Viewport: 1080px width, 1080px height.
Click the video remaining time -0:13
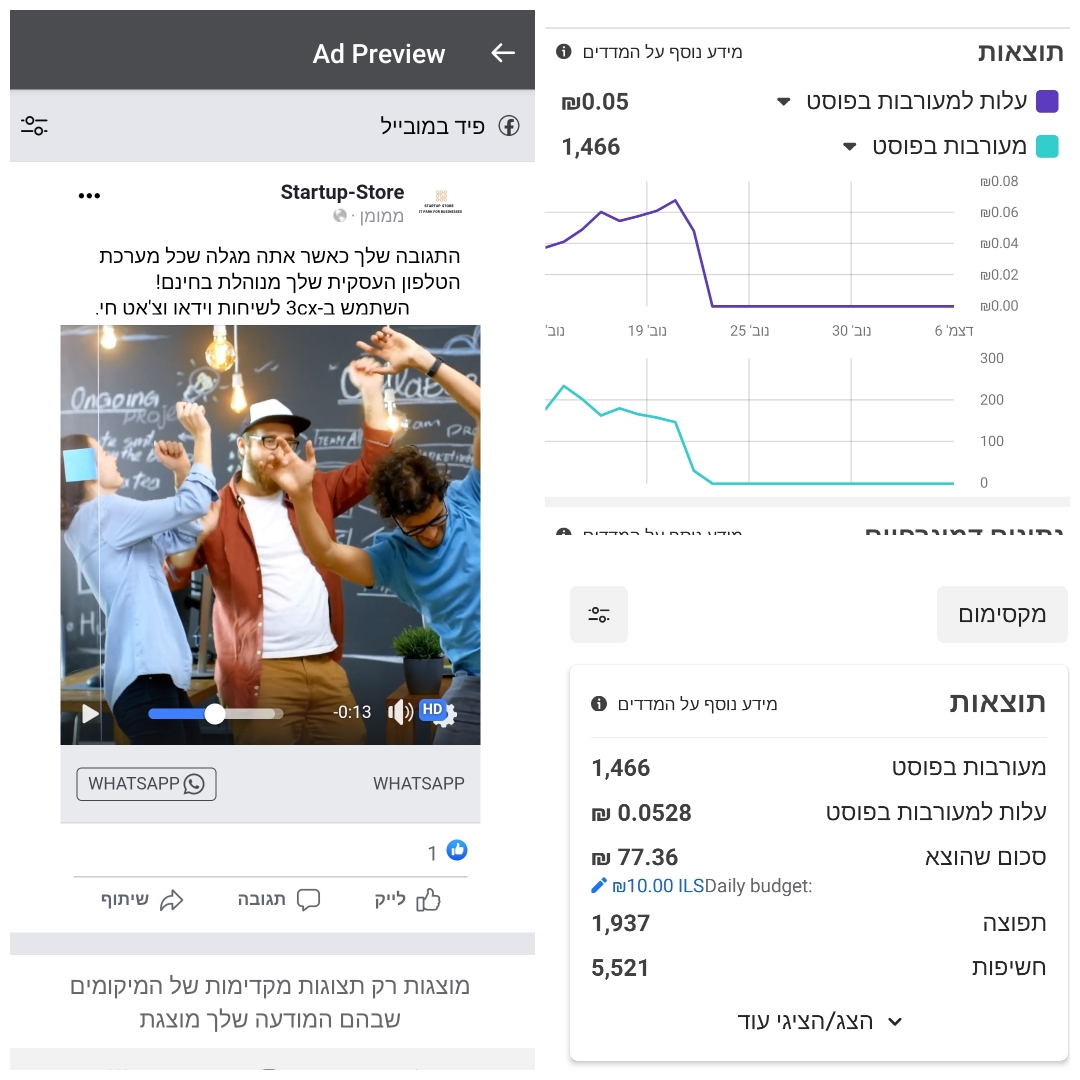click(352, 712)
